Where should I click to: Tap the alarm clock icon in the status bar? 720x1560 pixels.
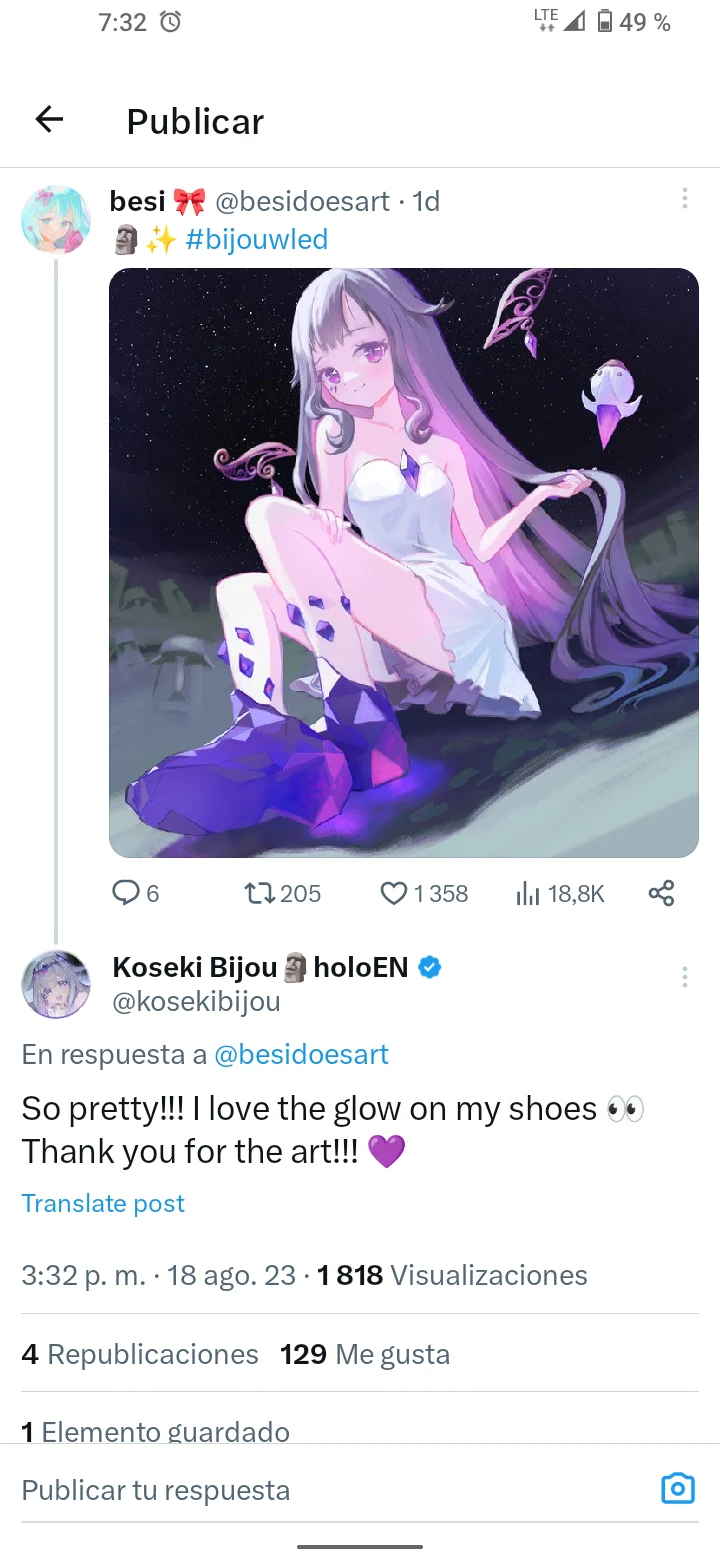point(171,21)
